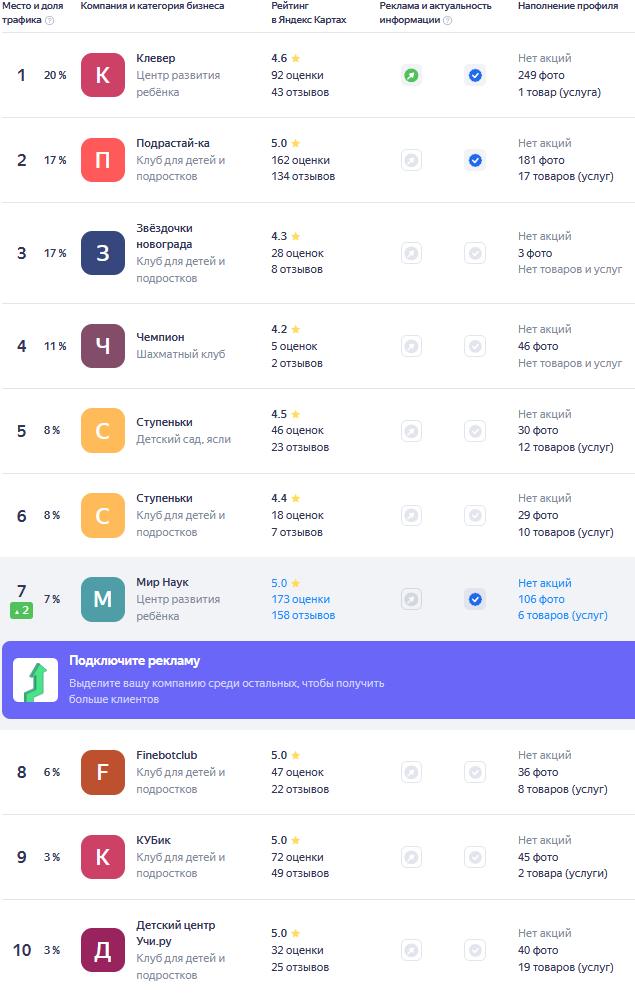Click the help icon next to информации

[x=447, y=20]
